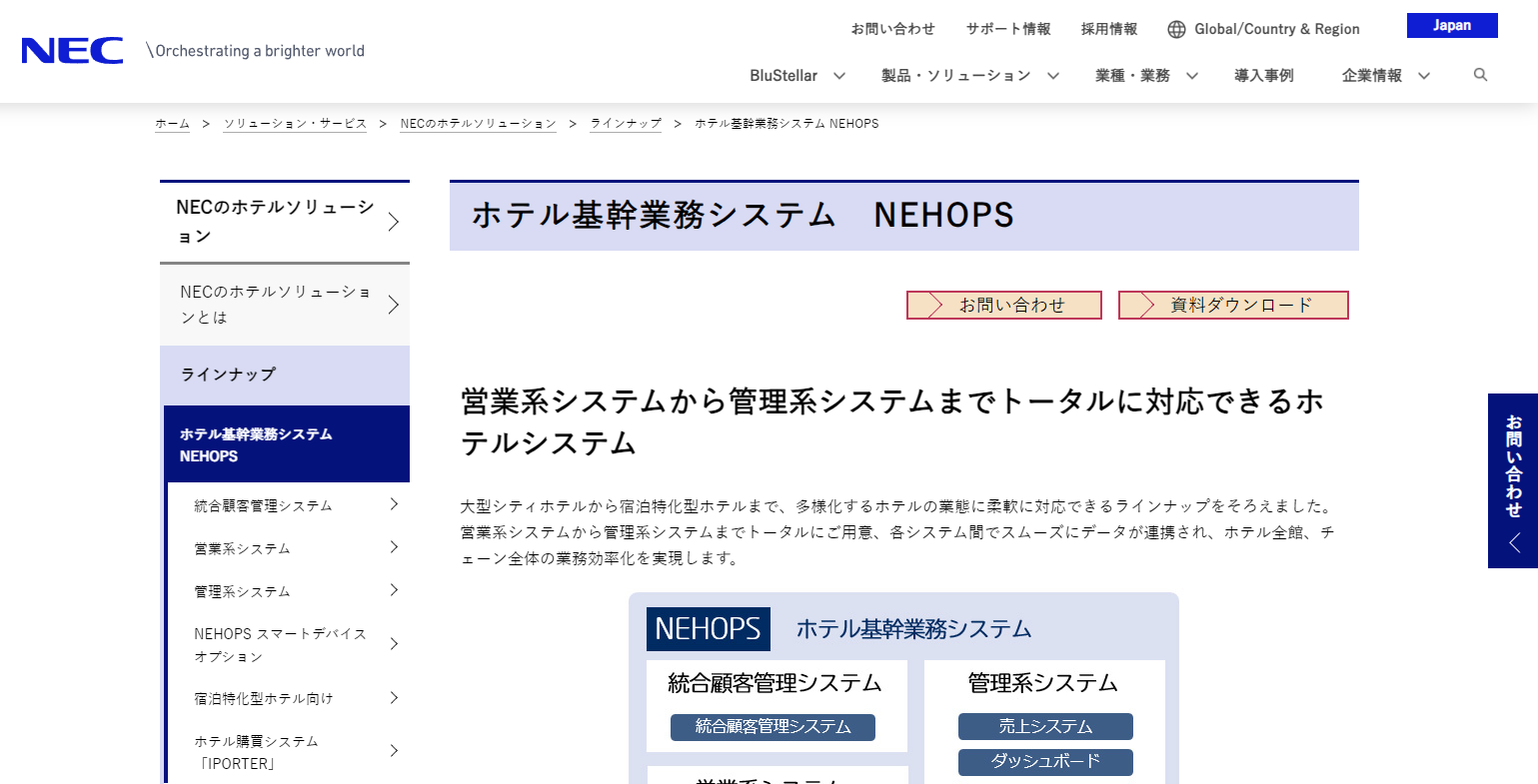Open the 製品・ソリューション menu

(x=955, y=76)
